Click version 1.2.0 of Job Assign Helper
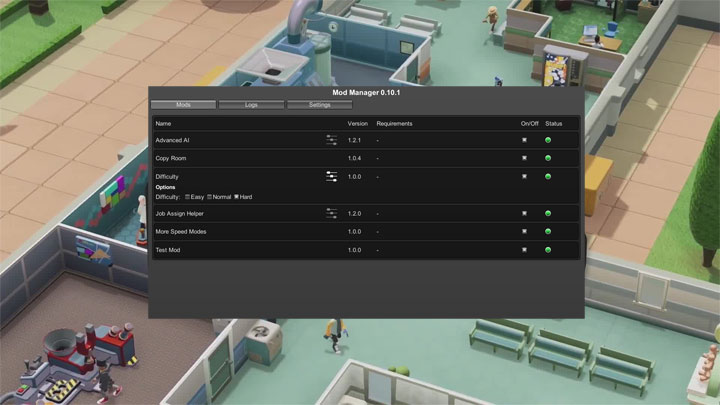 coord(354,214)
